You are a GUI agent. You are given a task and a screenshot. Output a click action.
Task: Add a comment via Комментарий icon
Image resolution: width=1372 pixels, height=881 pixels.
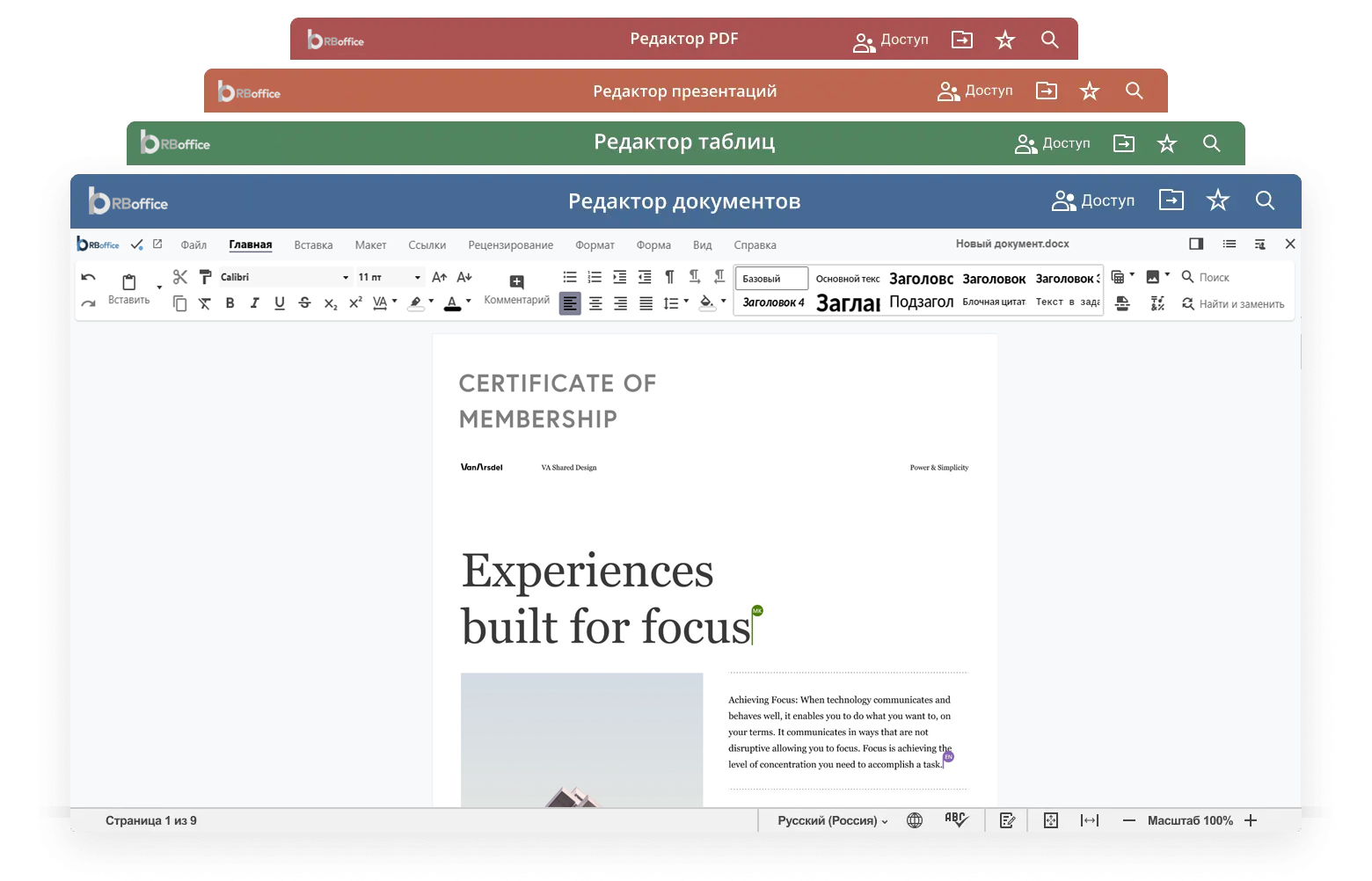click(x=517, y=282)
